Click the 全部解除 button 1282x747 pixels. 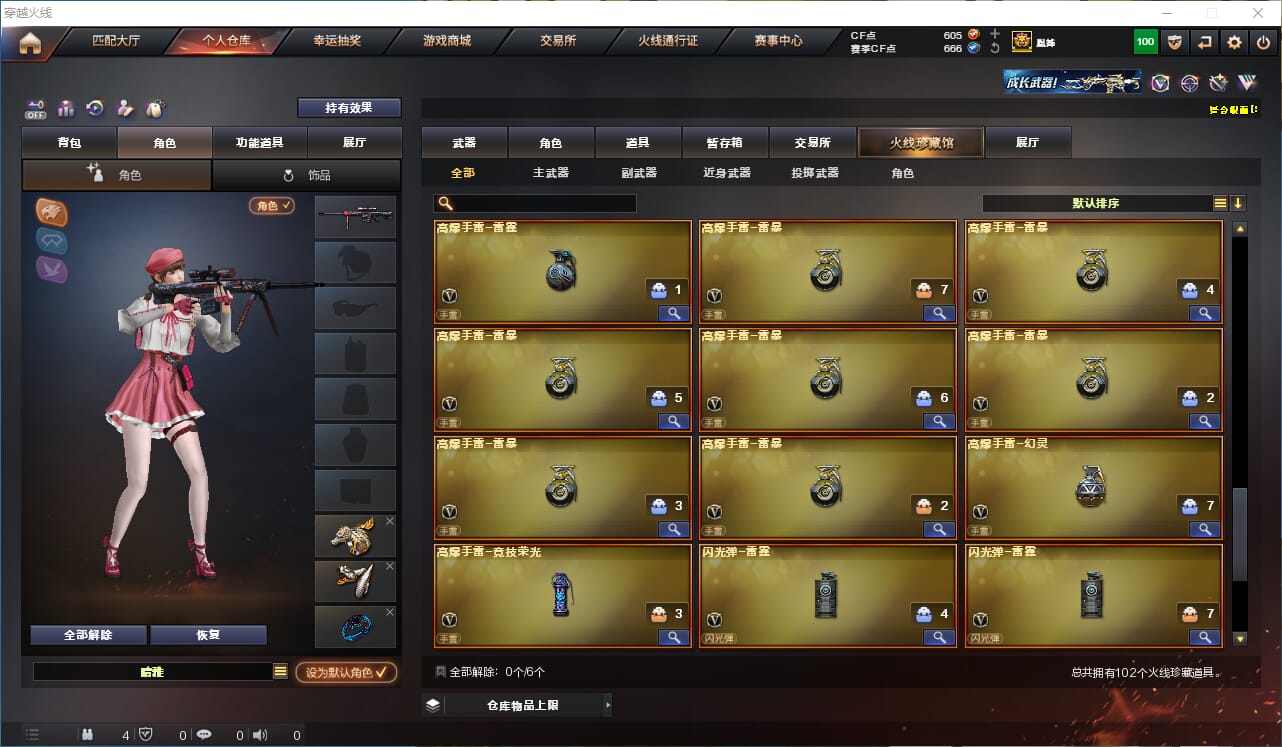point(88,635)
